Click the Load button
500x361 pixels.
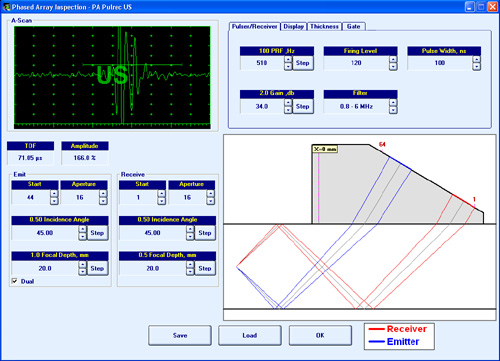250,335
